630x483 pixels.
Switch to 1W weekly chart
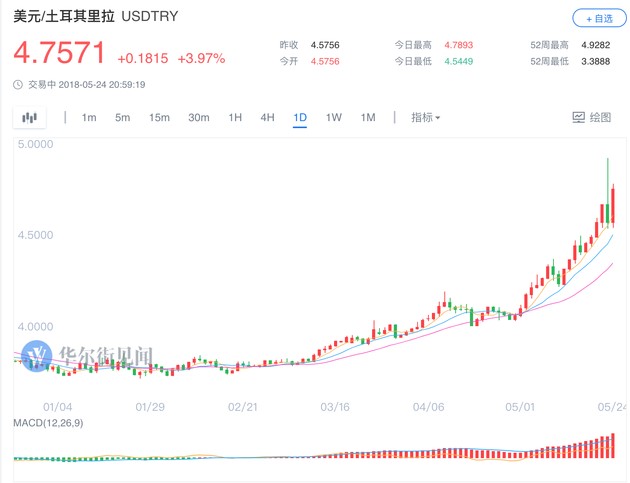334,118
